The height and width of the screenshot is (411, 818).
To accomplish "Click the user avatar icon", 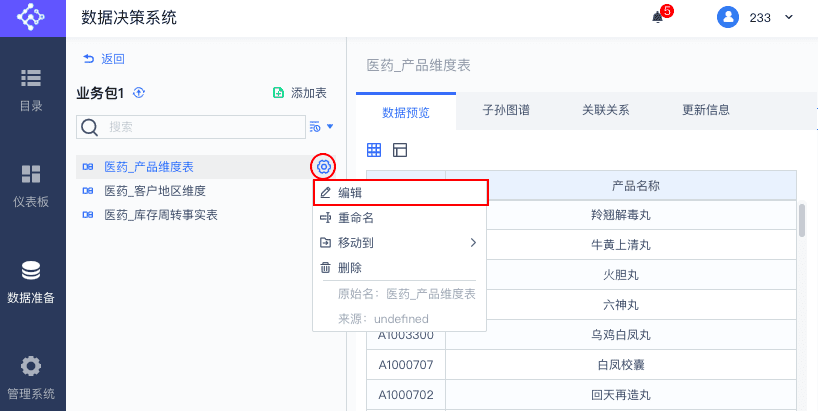I will pos(728,17).
